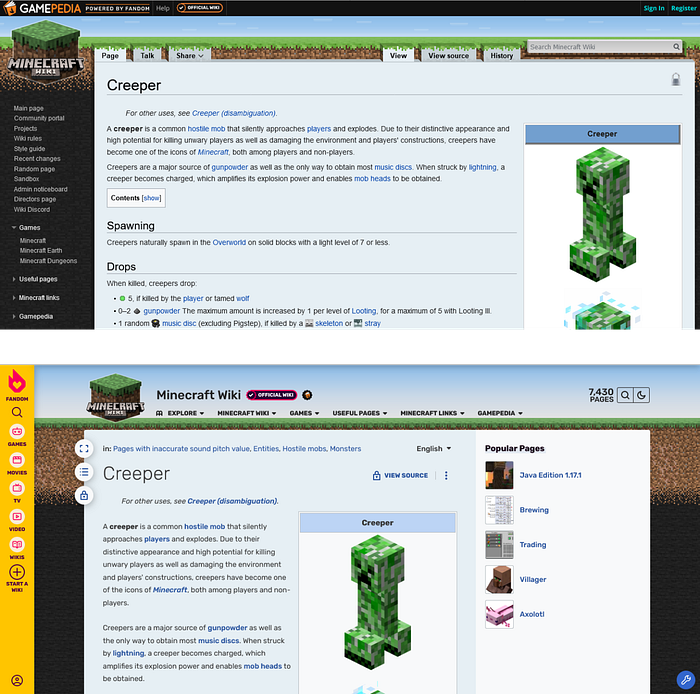Open the Minecraft Wiki block logo in lower layout
The height and width of the screenshot is (694, 700).
(116, 397)
